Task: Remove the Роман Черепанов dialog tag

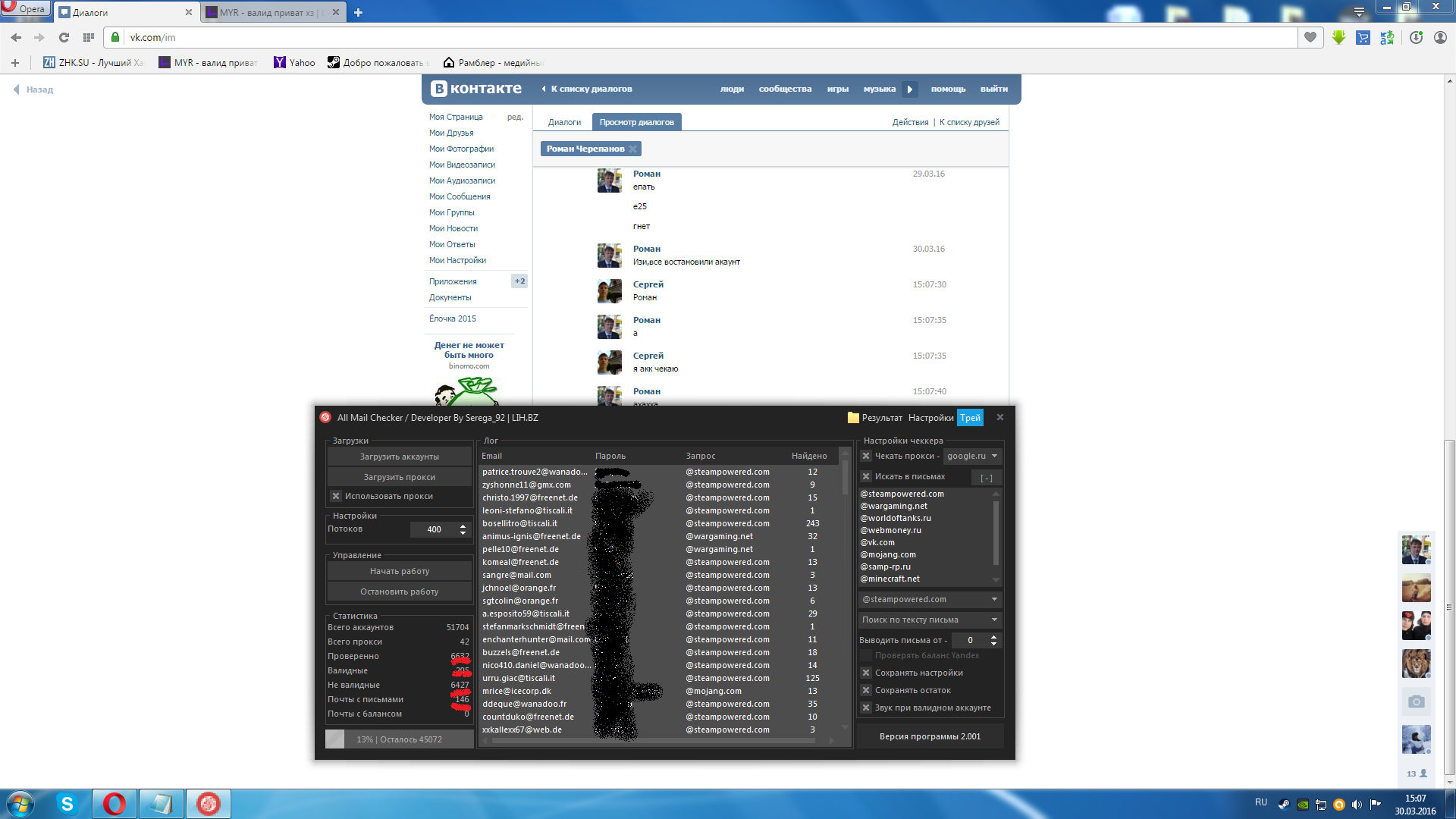Action: [x=633, y=149]
